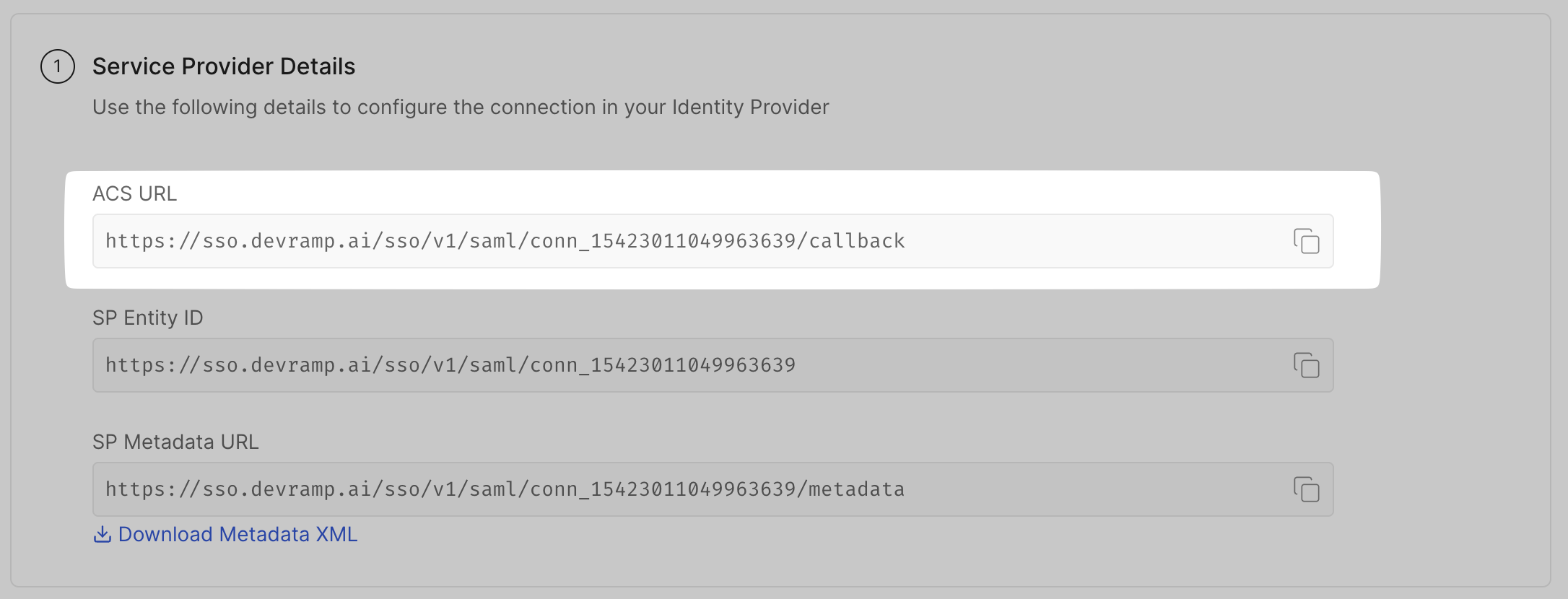Select the SP Metadata URL text box
This screenshot has width=1568, height=599.
tap(505, 489)
